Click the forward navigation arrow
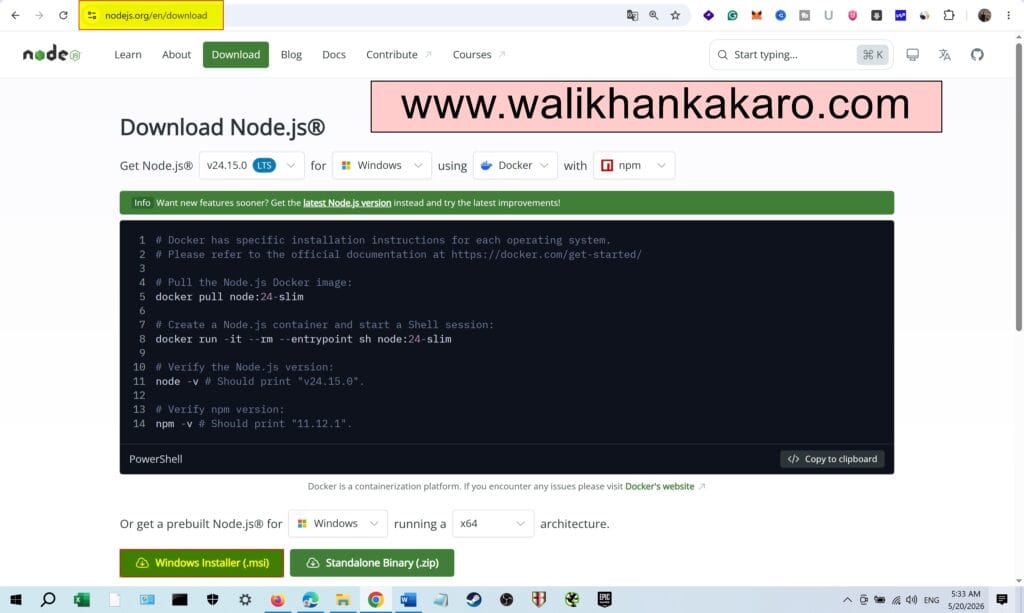1024x613 pixels. coord(39,15)
